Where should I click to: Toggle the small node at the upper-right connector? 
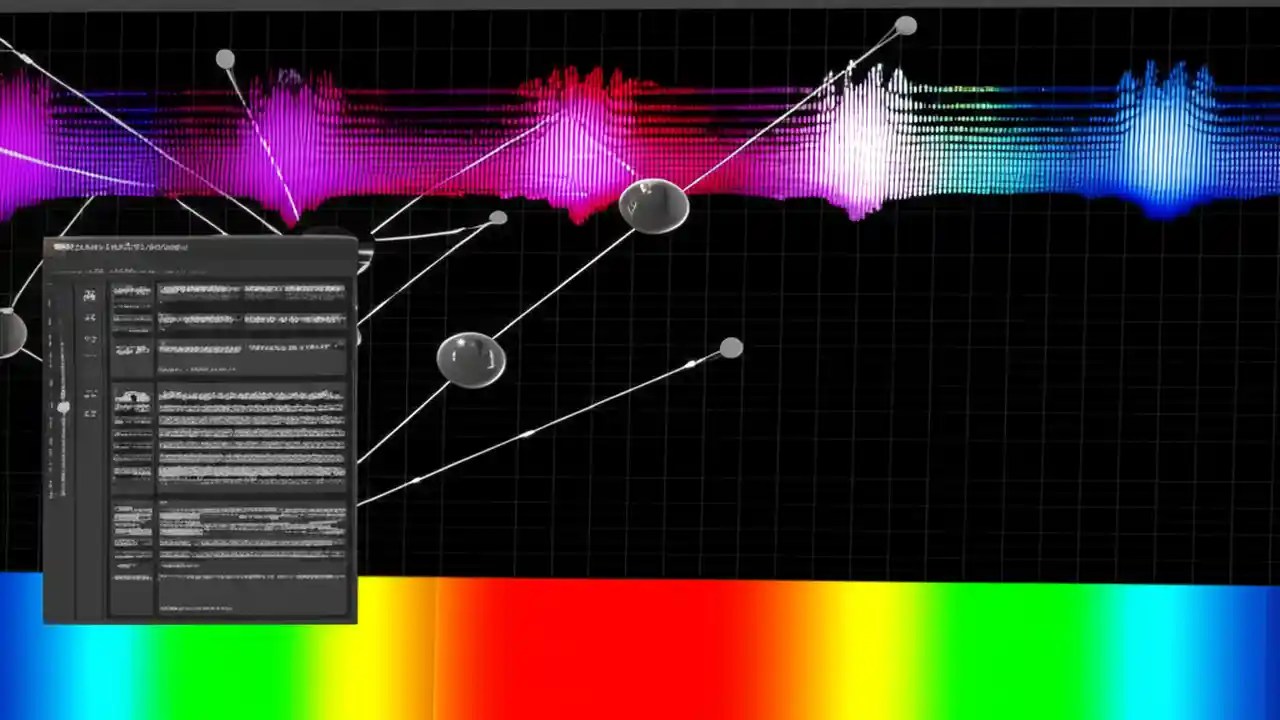[x=905, y=25]
